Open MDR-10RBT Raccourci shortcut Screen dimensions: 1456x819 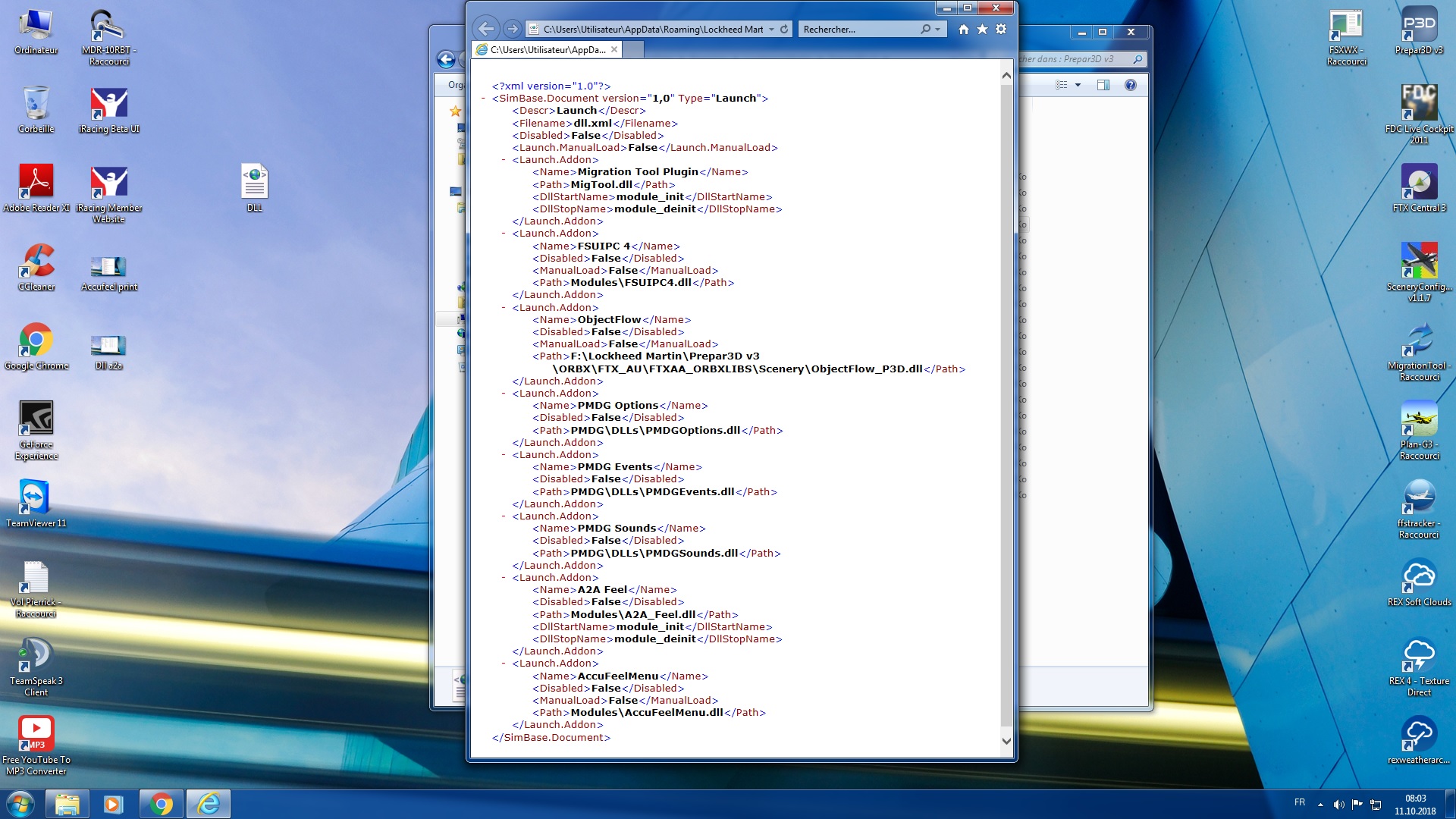tap(108, 37)
